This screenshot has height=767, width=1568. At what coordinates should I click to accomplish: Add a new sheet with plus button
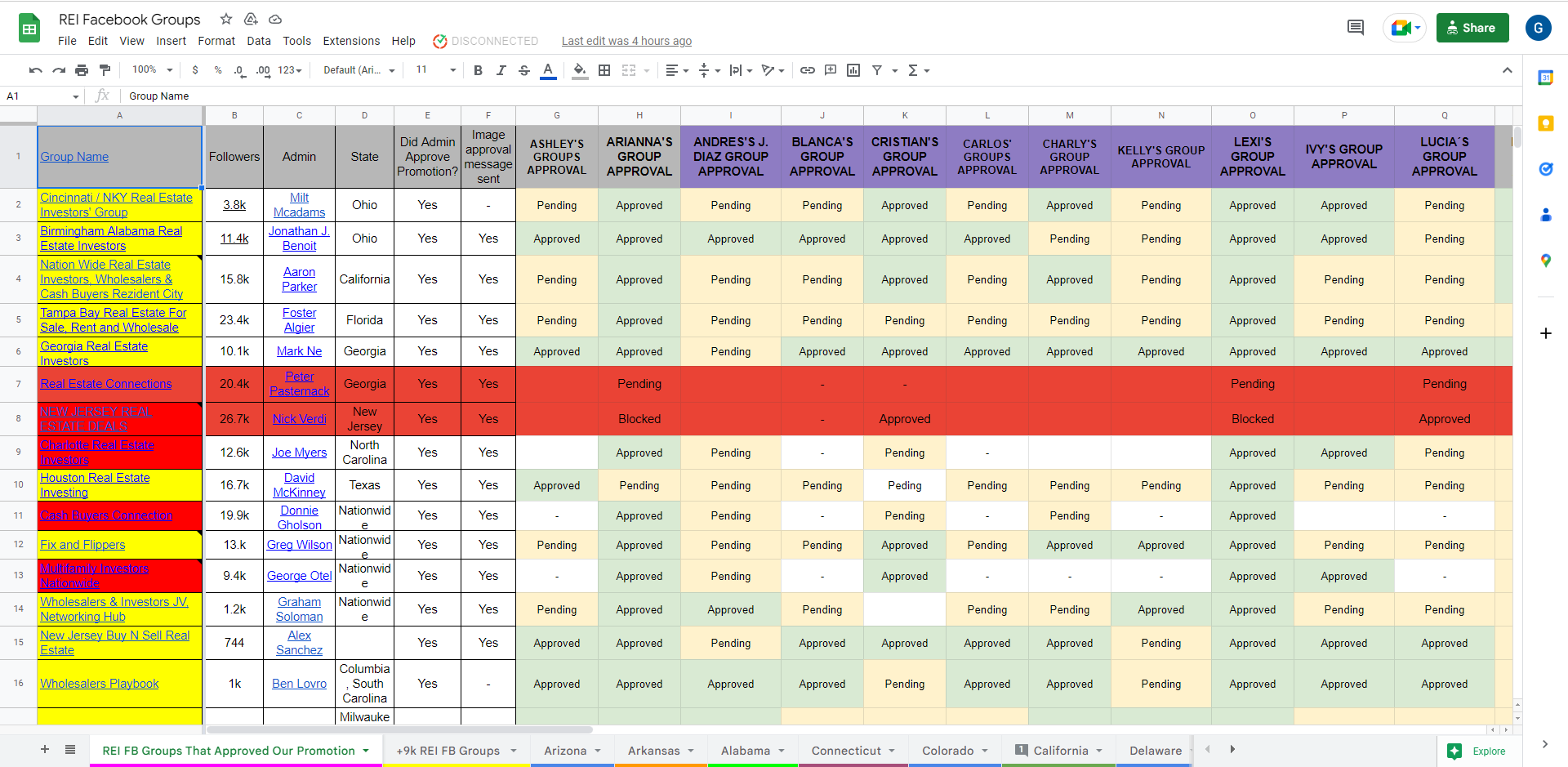[x=45, y=749]
